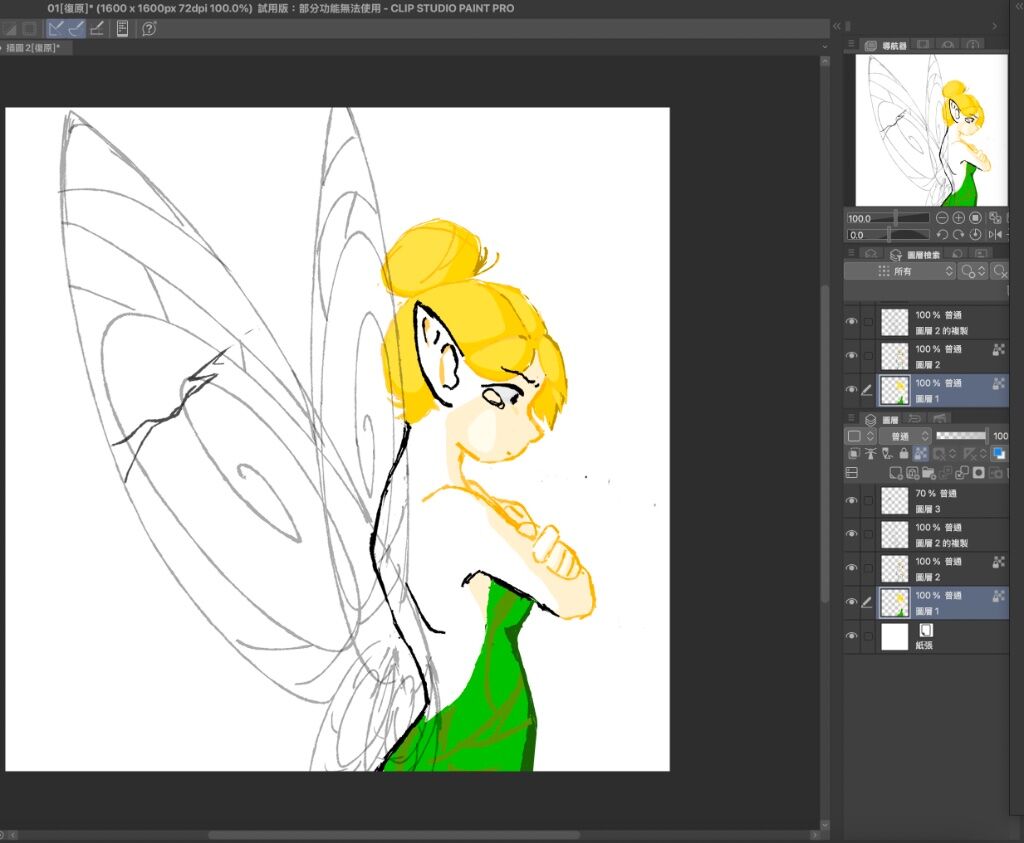1024x843 pixels.
Task: Create a new layer folder icon
Action: tap(929, 473)
